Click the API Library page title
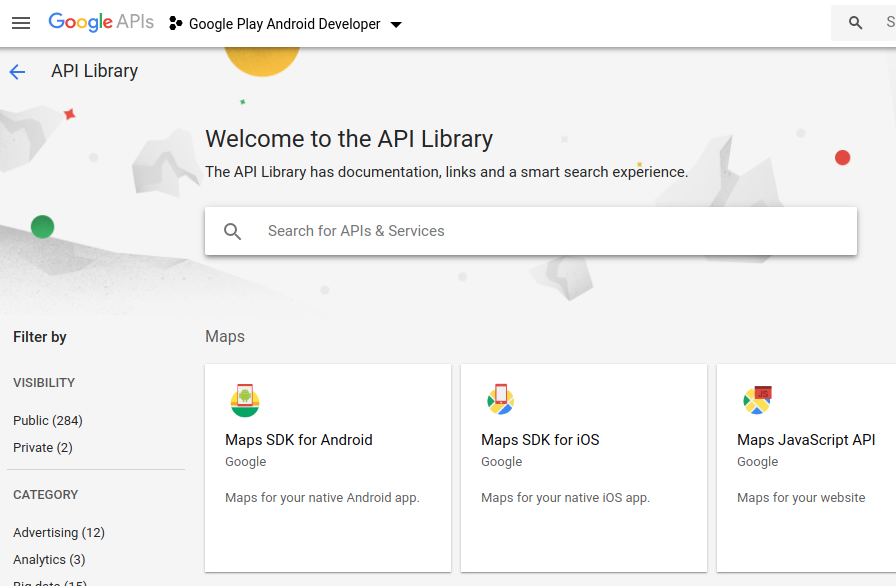This screenshot has width=896, height=586. coord(94,71)
